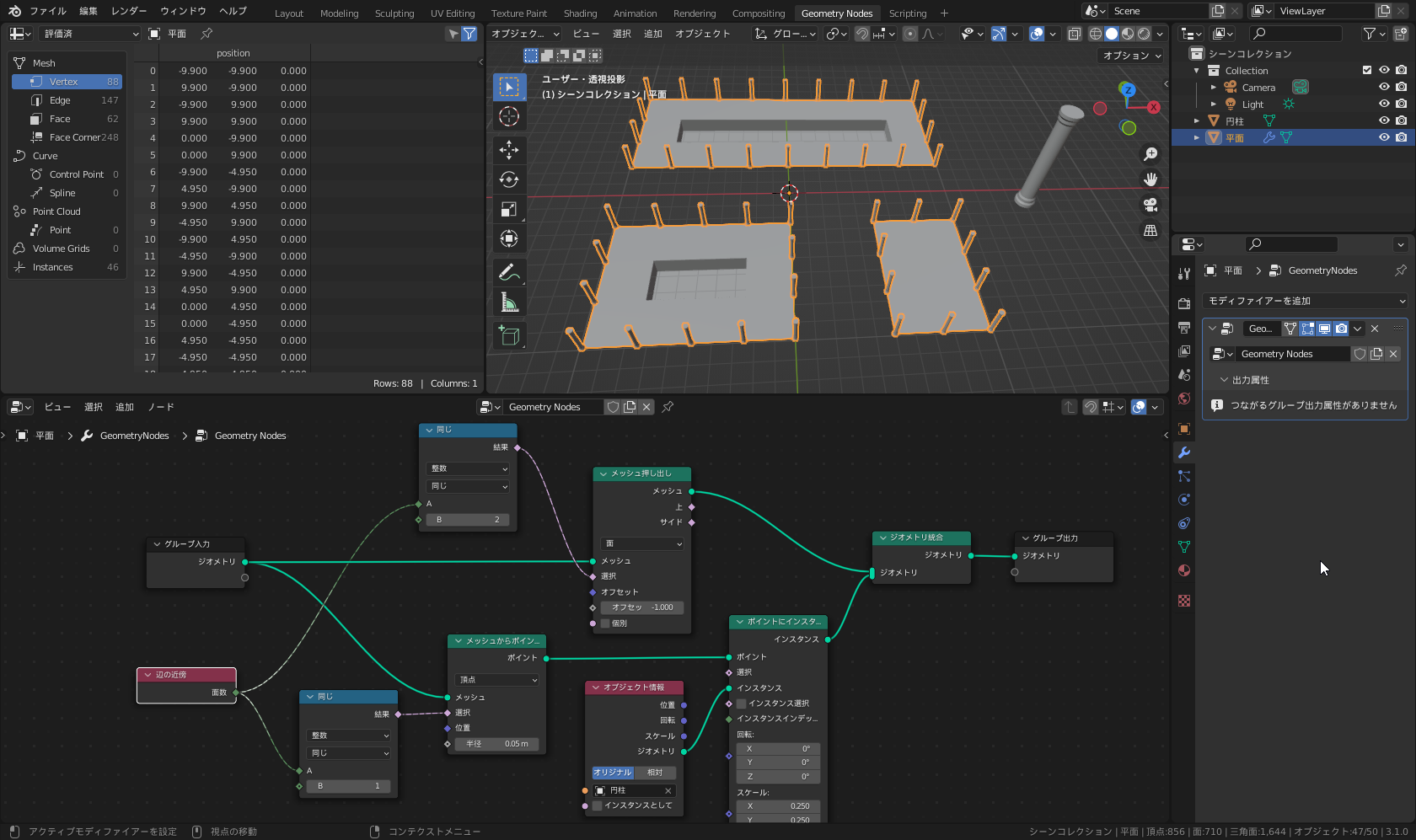Screen dimensions: 1416x840
Task: Open the Render properties tab icon
Action: coord(1184,303)
